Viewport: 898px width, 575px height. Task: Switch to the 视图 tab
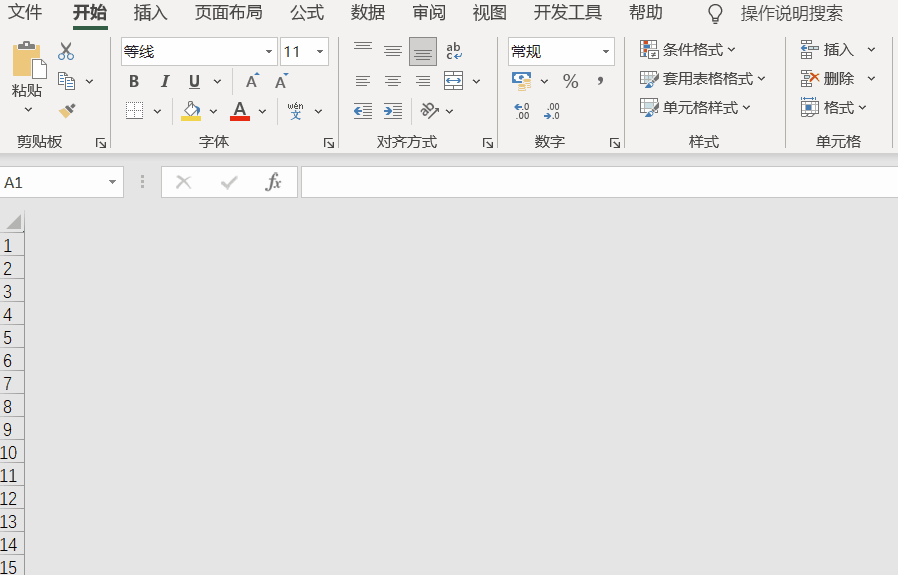[x=490, y=13]
